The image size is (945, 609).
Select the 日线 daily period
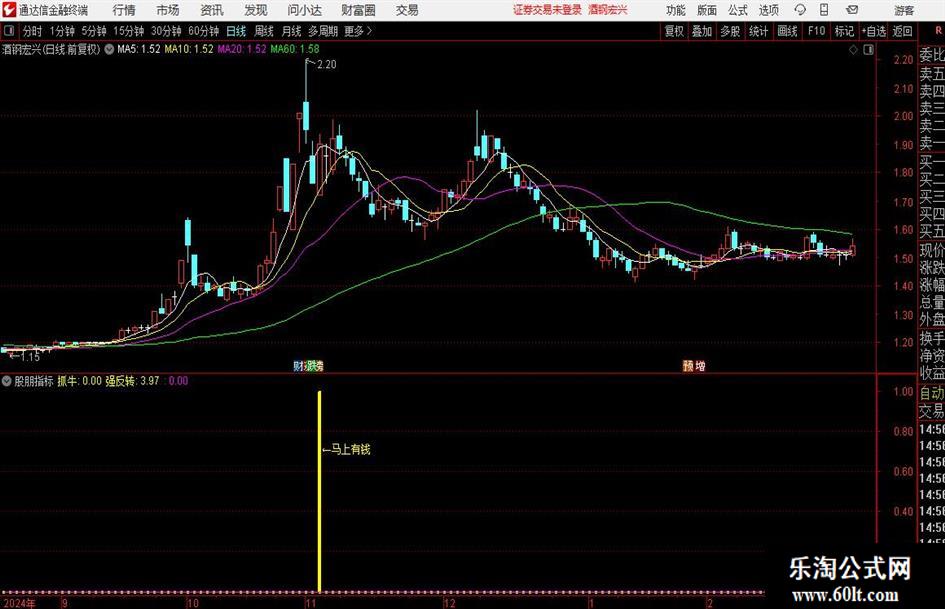(236, 31)
